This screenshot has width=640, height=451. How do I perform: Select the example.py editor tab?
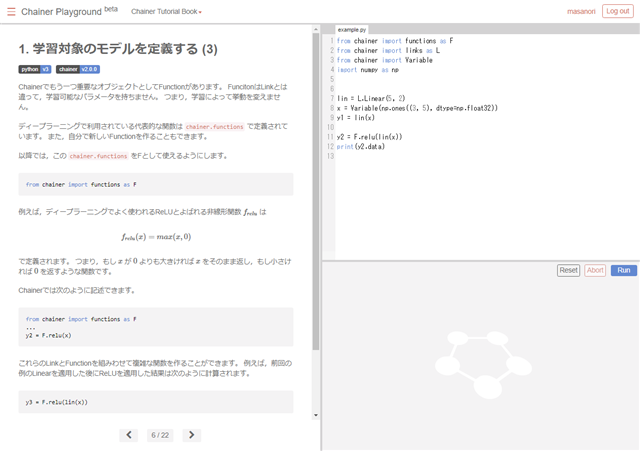tap(352, 30)
